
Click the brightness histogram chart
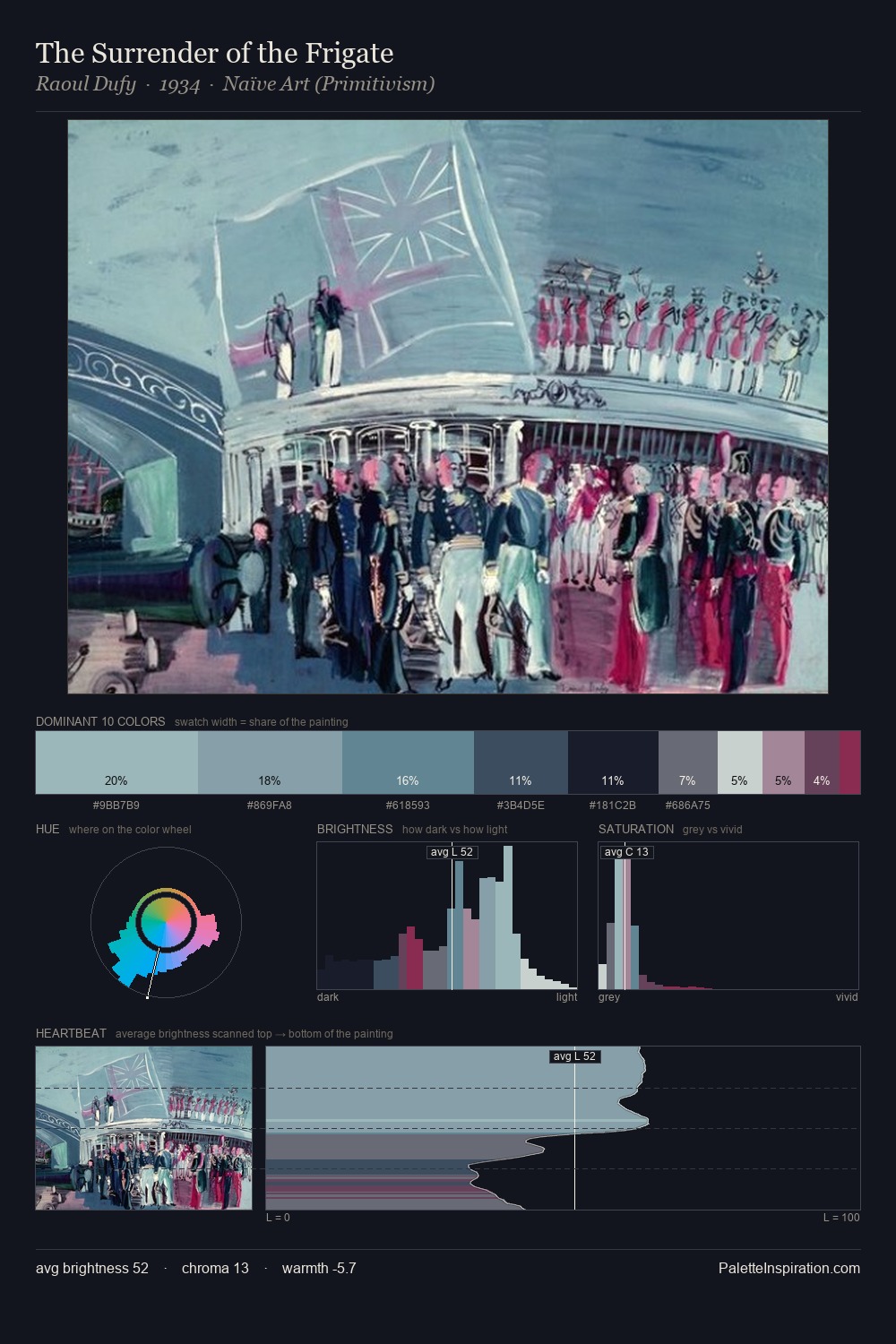click(447, 916)
